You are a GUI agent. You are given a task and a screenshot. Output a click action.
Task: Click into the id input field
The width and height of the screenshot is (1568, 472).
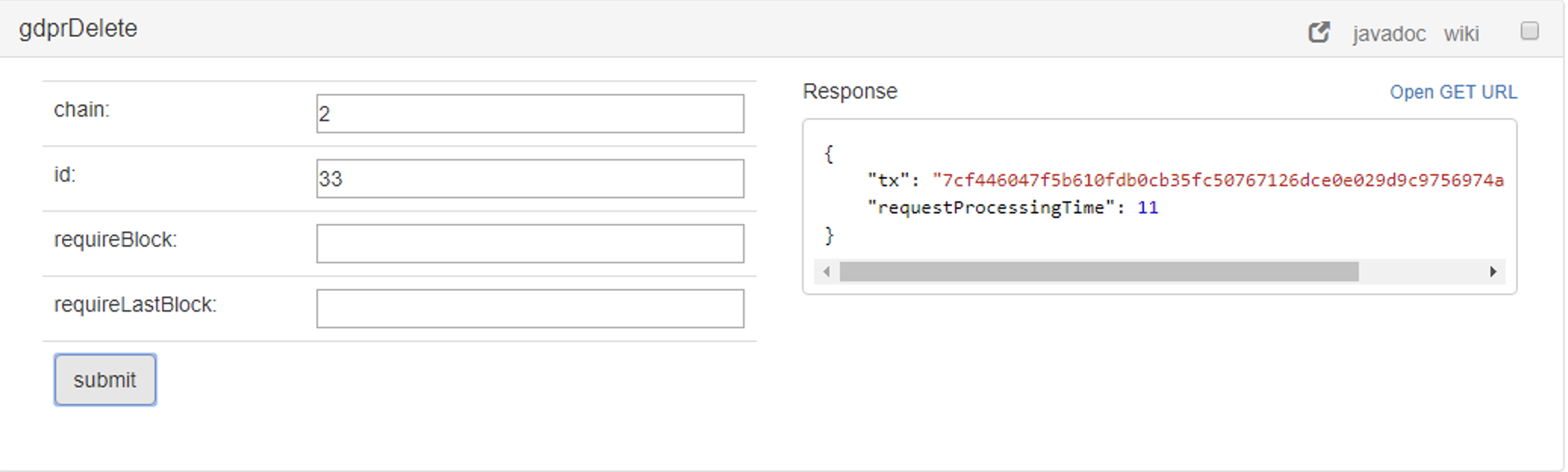coord(530,179)
